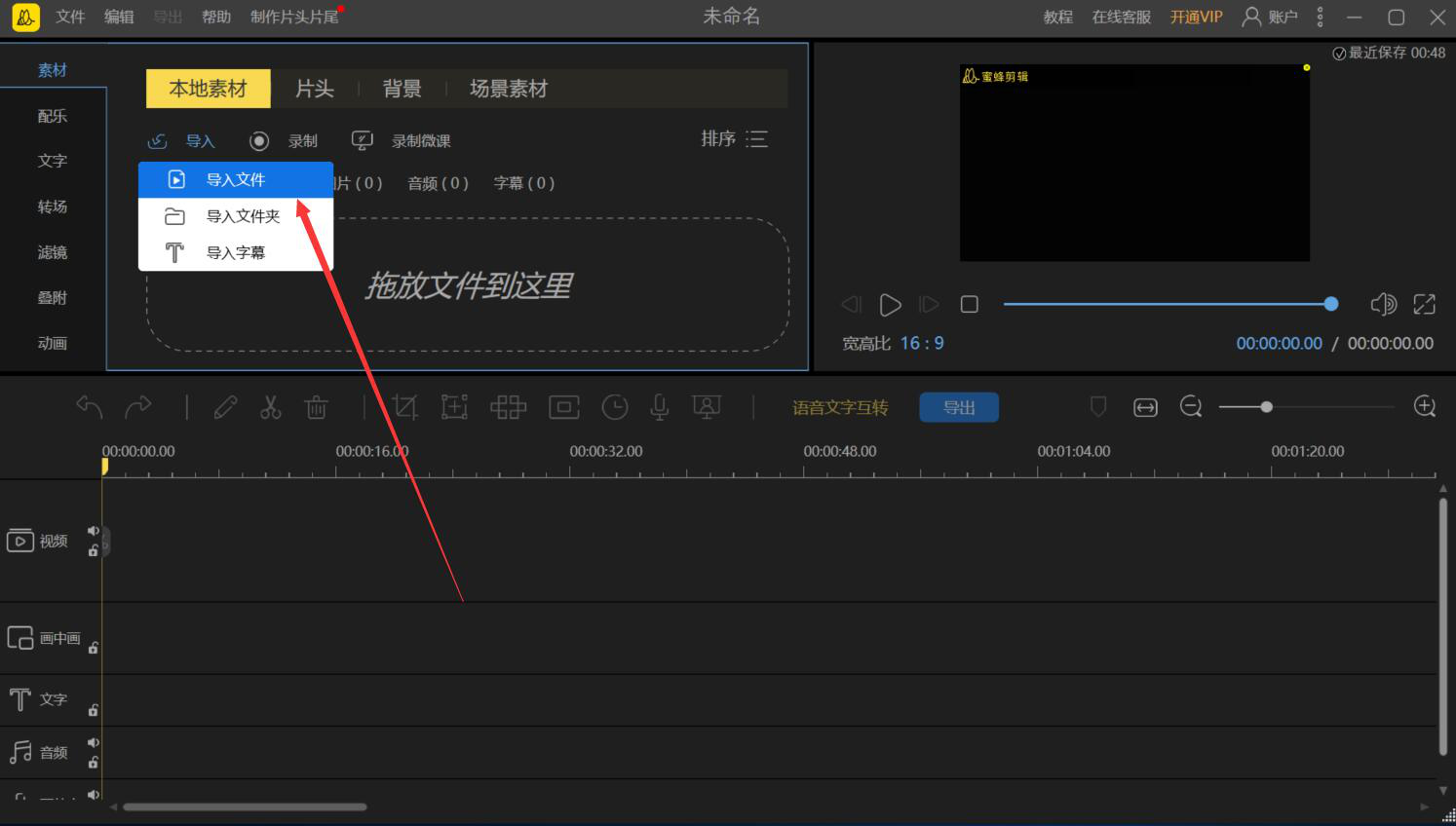
Task: Open the 转场 sidebar section
Action: click(x=53, y=206)
